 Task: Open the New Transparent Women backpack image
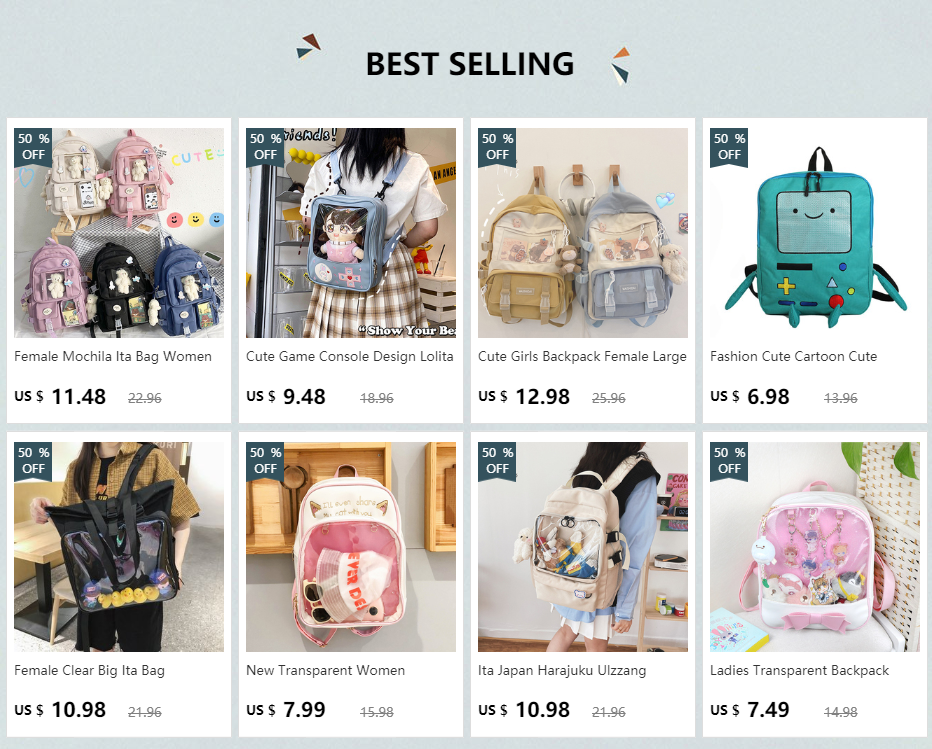click(x=351, y=546)
